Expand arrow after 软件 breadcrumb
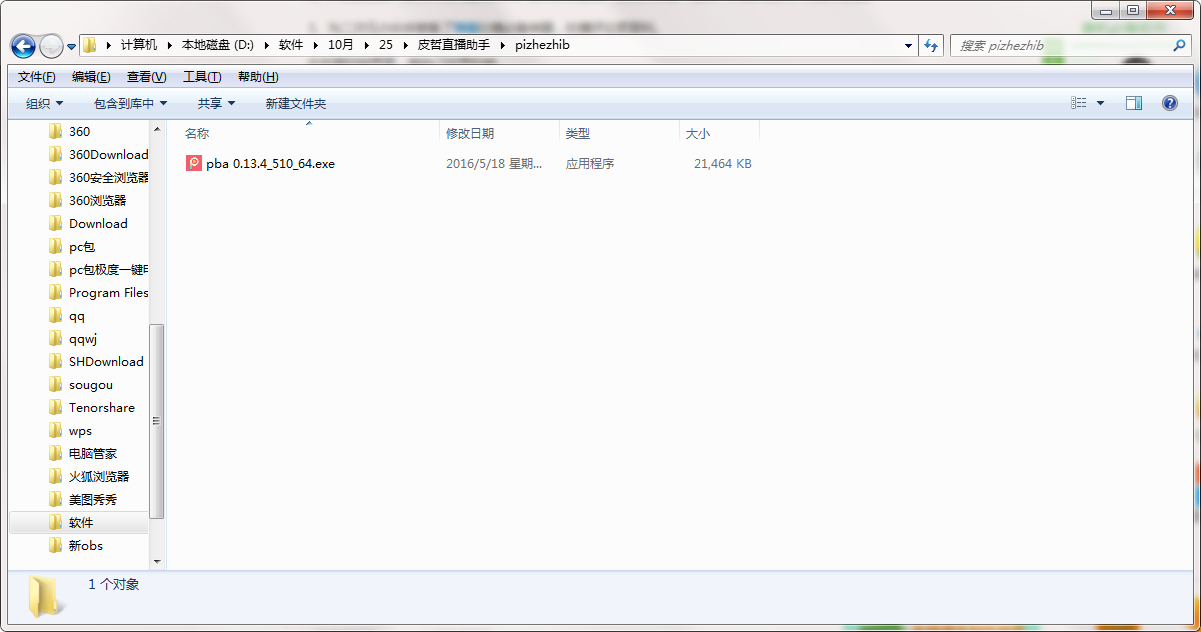 pyautogui.click(x=315, y=45)
